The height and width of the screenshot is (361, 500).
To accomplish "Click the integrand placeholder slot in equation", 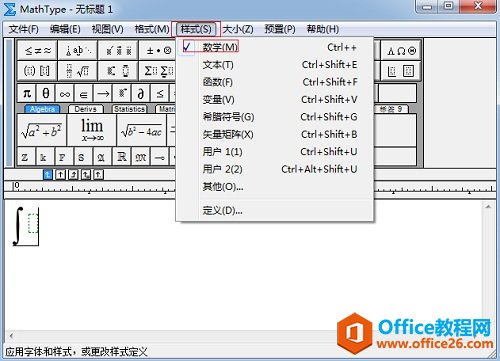I will tap(33, 223).
